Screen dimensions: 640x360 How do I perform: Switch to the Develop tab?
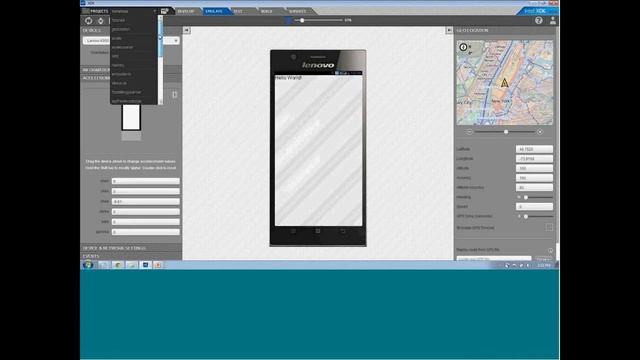pos(186,11)
